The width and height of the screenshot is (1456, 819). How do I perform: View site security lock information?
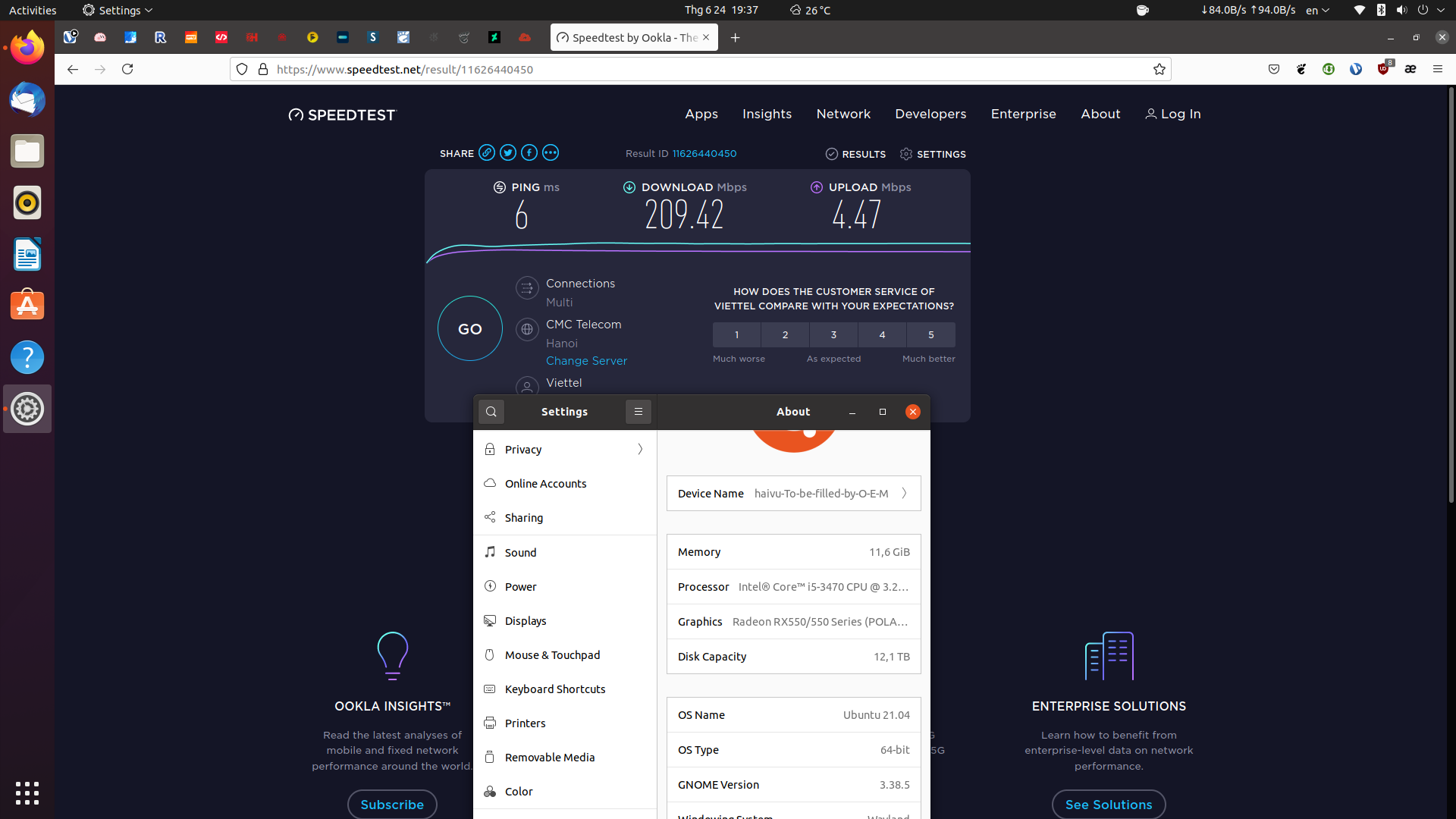point(263,69)
